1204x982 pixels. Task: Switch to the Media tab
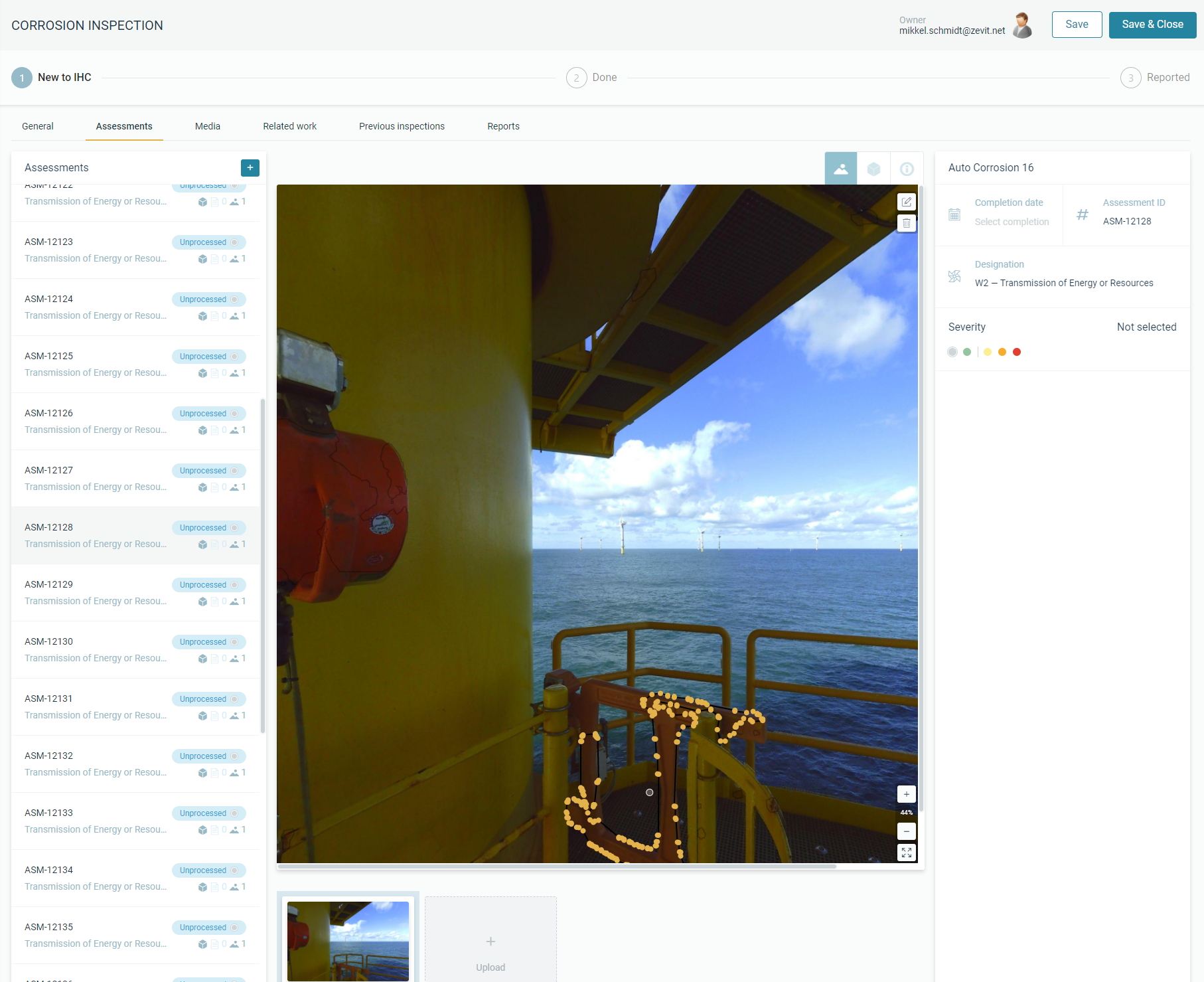click(x=207, y=126)
